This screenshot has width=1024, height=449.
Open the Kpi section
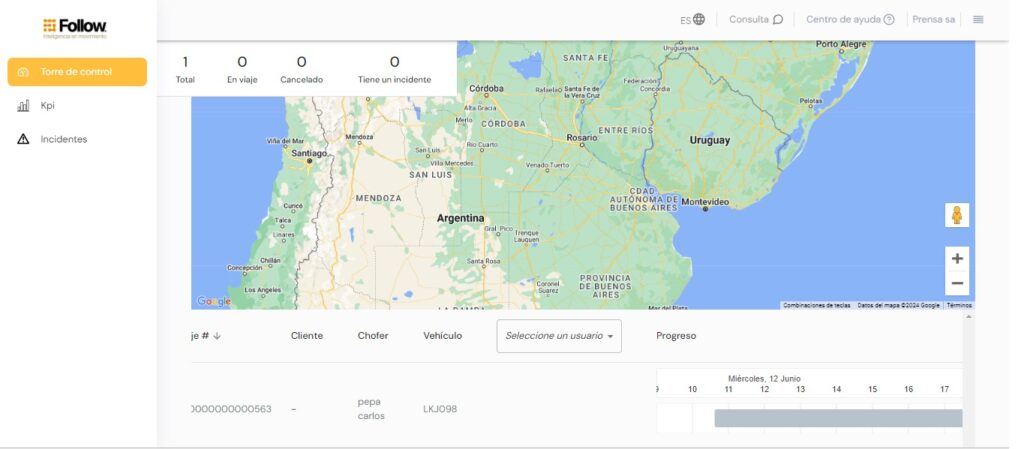[47, 105]
